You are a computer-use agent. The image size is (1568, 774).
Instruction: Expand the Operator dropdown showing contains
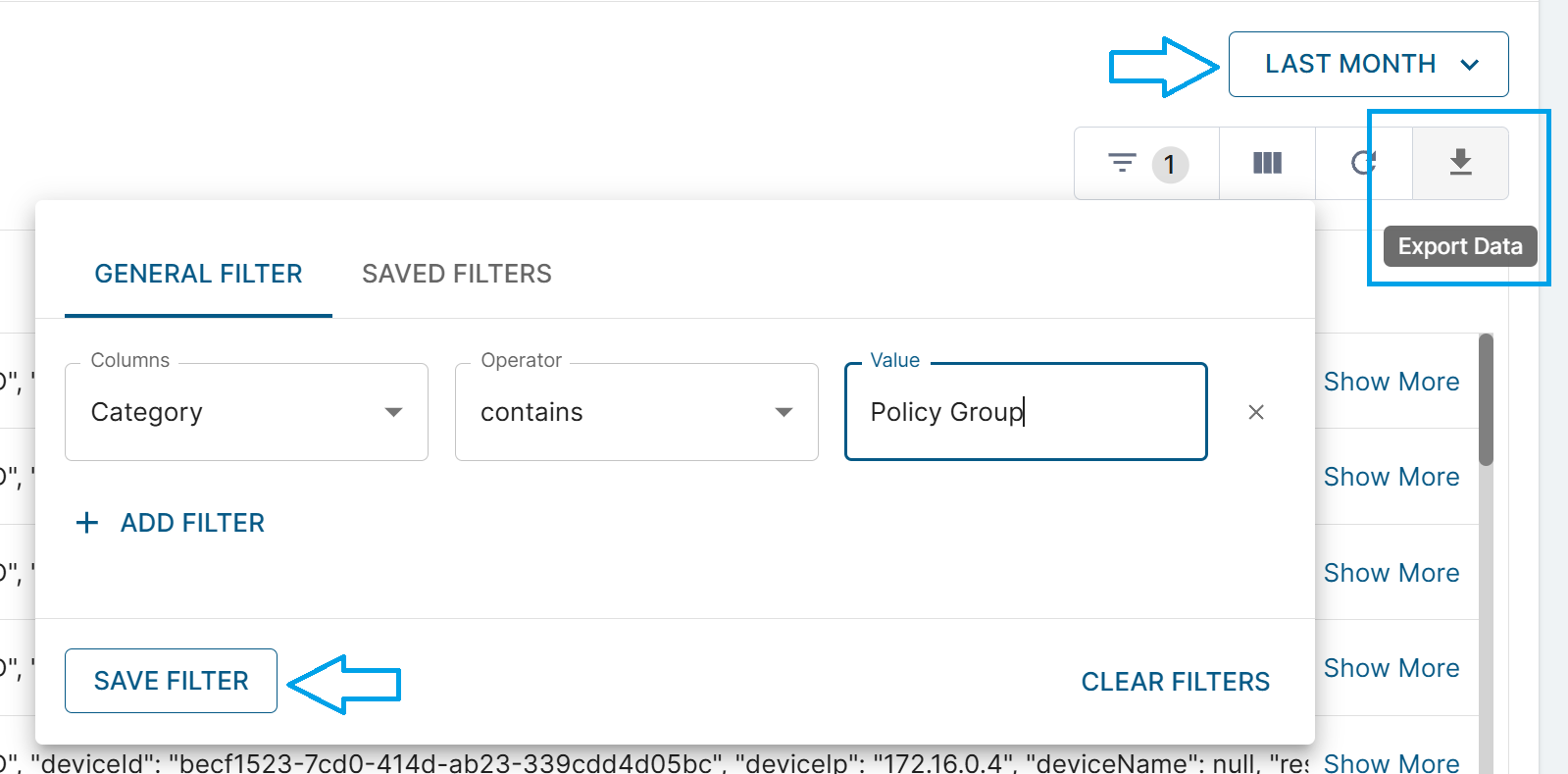click(636, 412)
